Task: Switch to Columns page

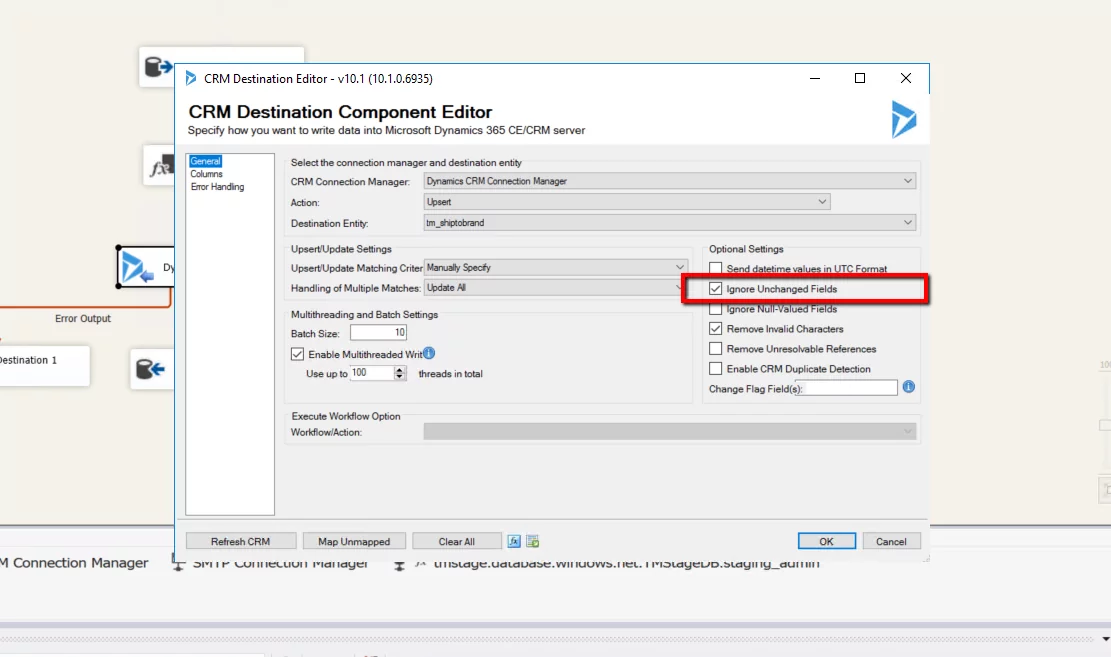Action: 206,174
